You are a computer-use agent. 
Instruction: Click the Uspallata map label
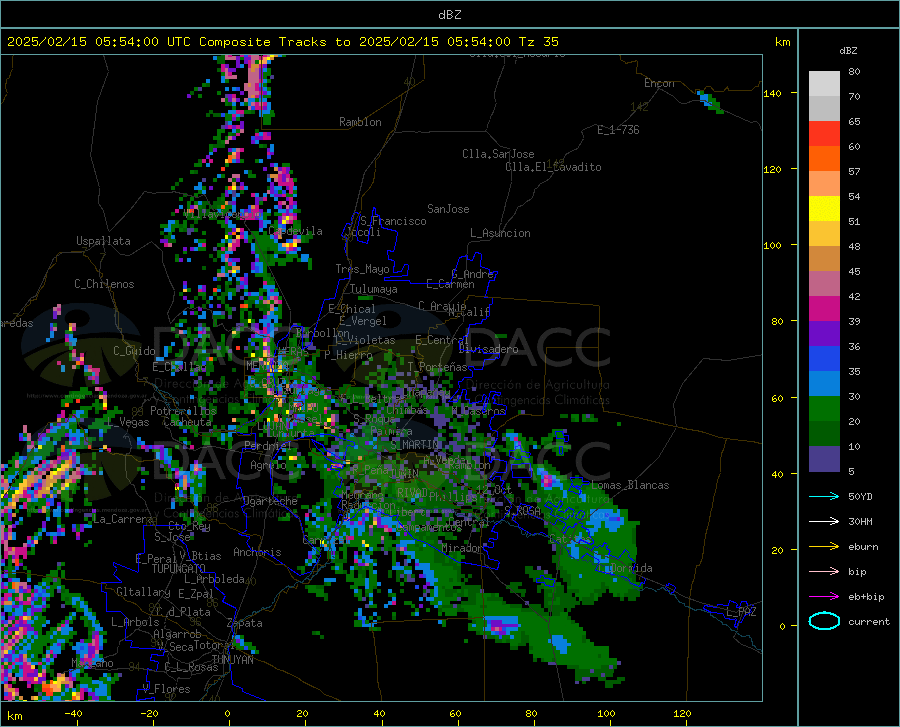coord(103,241)
